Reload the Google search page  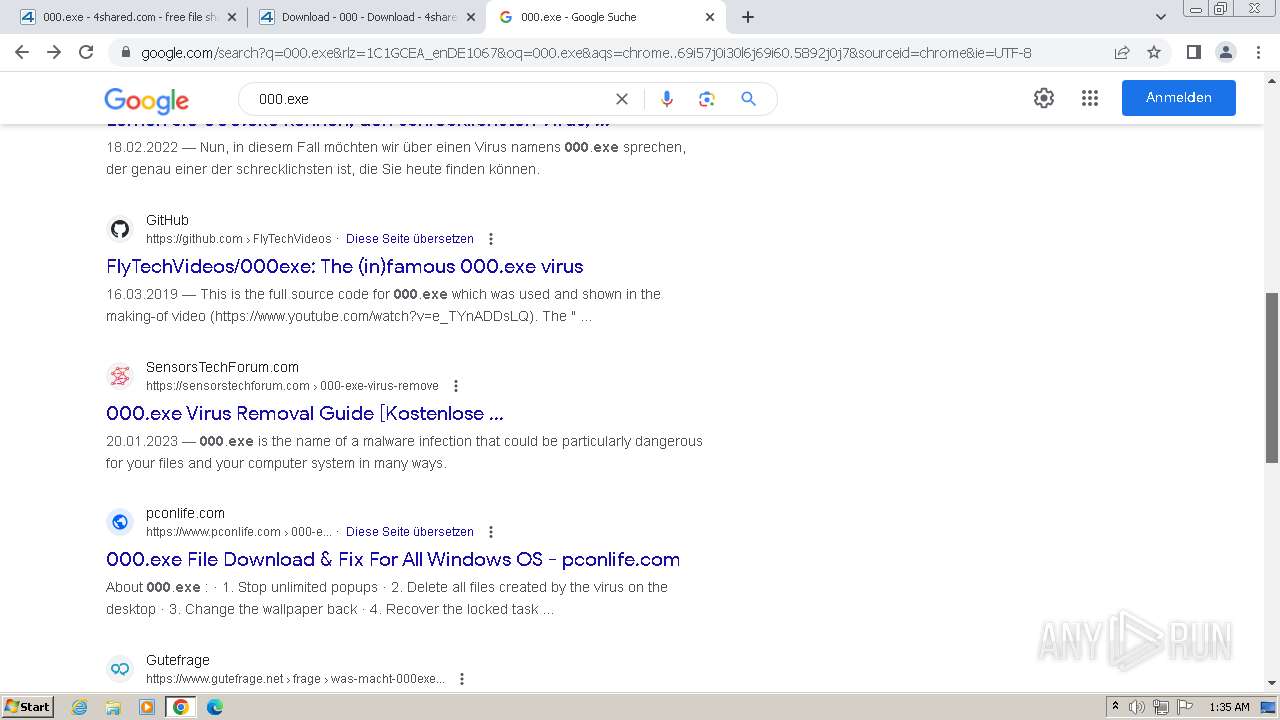click(86, 52)
